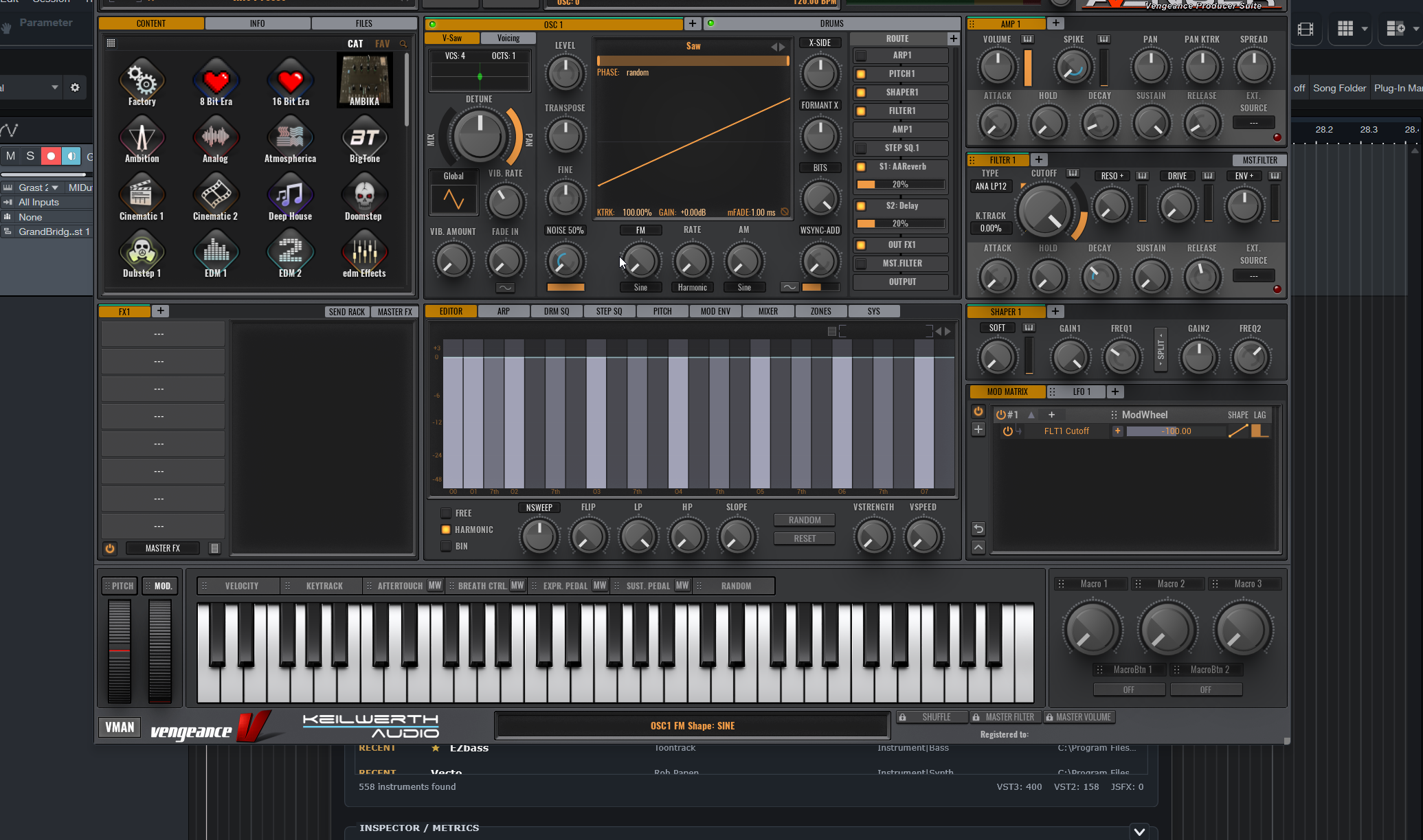This screenshot has height=840, width=1423.
Task: Toggle the content grid view icon
Action: [x=111, y=43]
